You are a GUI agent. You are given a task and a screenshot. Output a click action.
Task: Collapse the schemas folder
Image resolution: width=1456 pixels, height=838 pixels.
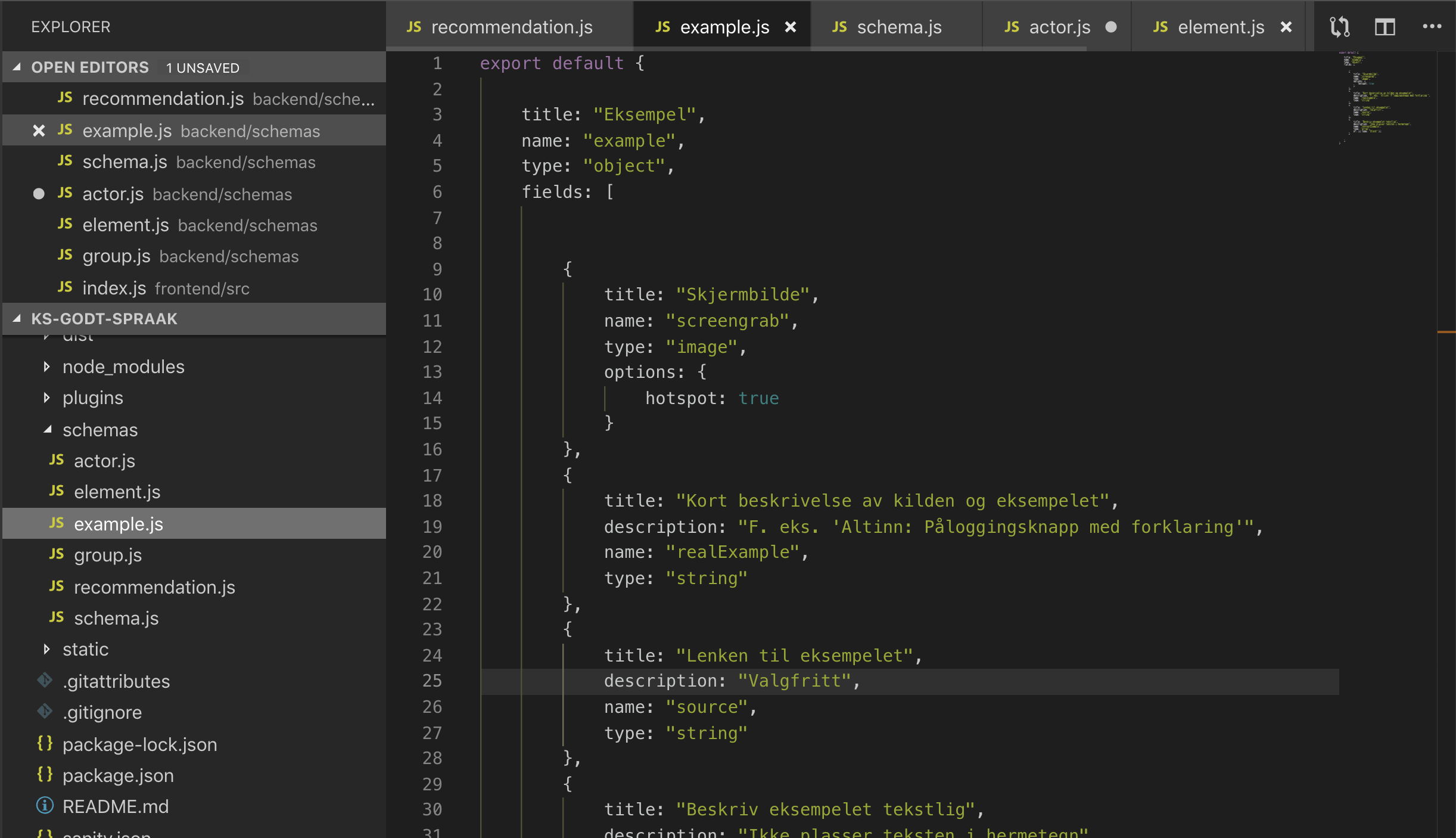coord(194,430)
